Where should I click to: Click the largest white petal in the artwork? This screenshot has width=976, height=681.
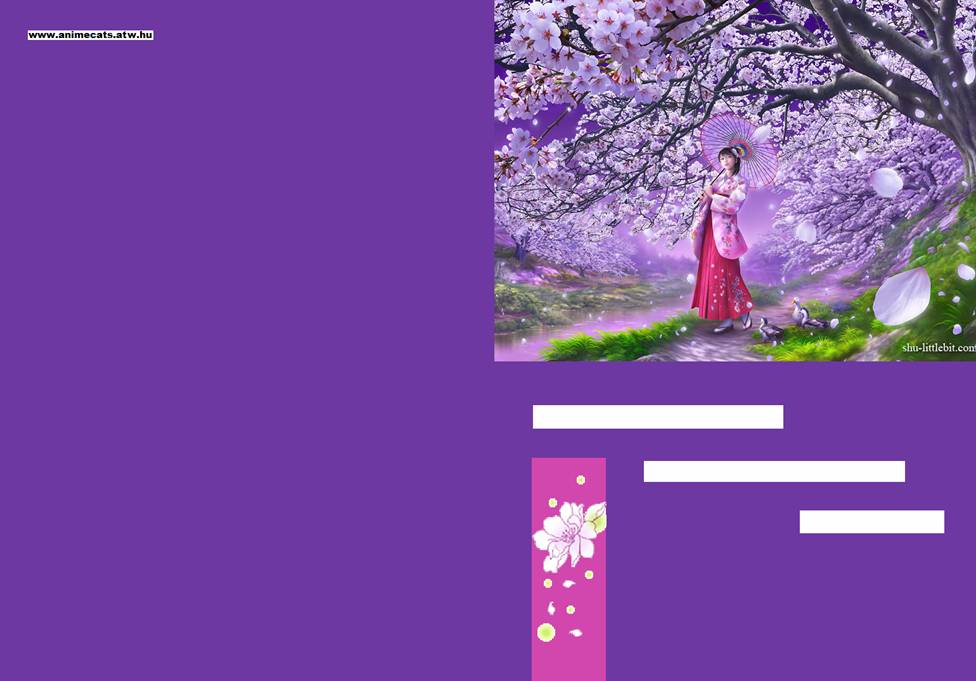tap(902, 297)
